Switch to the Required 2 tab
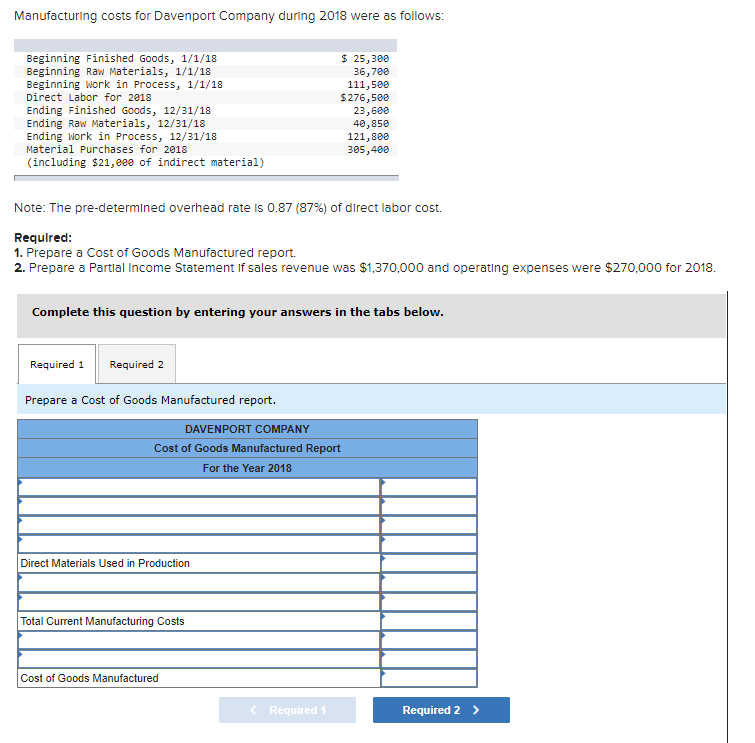 pyautogui.click(x=137, y=364)
